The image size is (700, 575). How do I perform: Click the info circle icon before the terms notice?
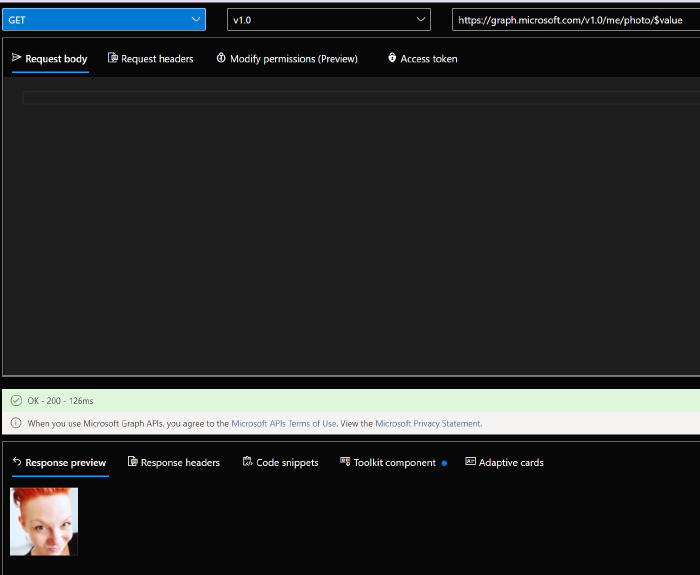pos(16,423)
